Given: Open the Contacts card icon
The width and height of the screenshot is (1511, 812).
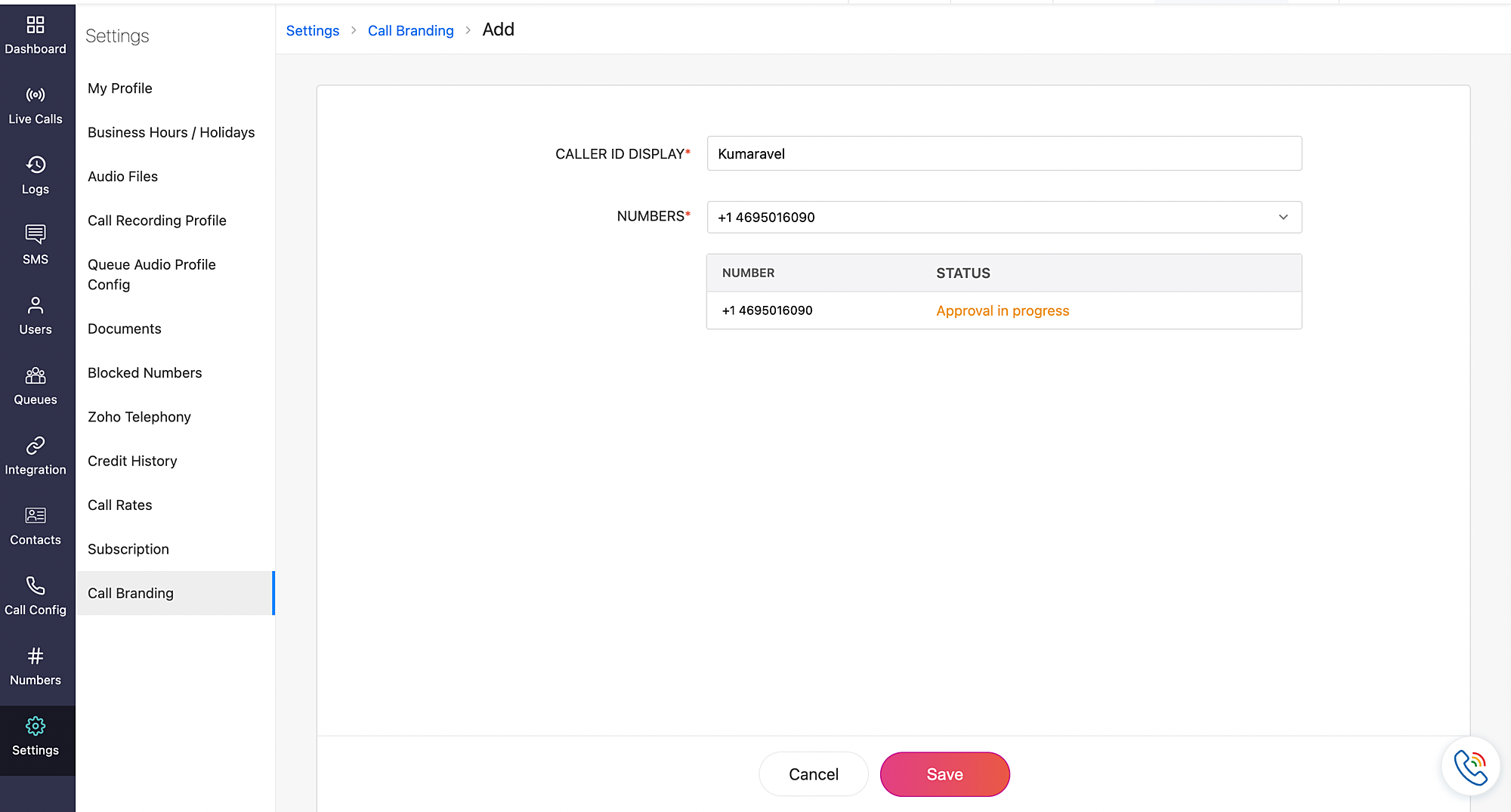Looking at the screenshot, I should (x=36, y=516).
